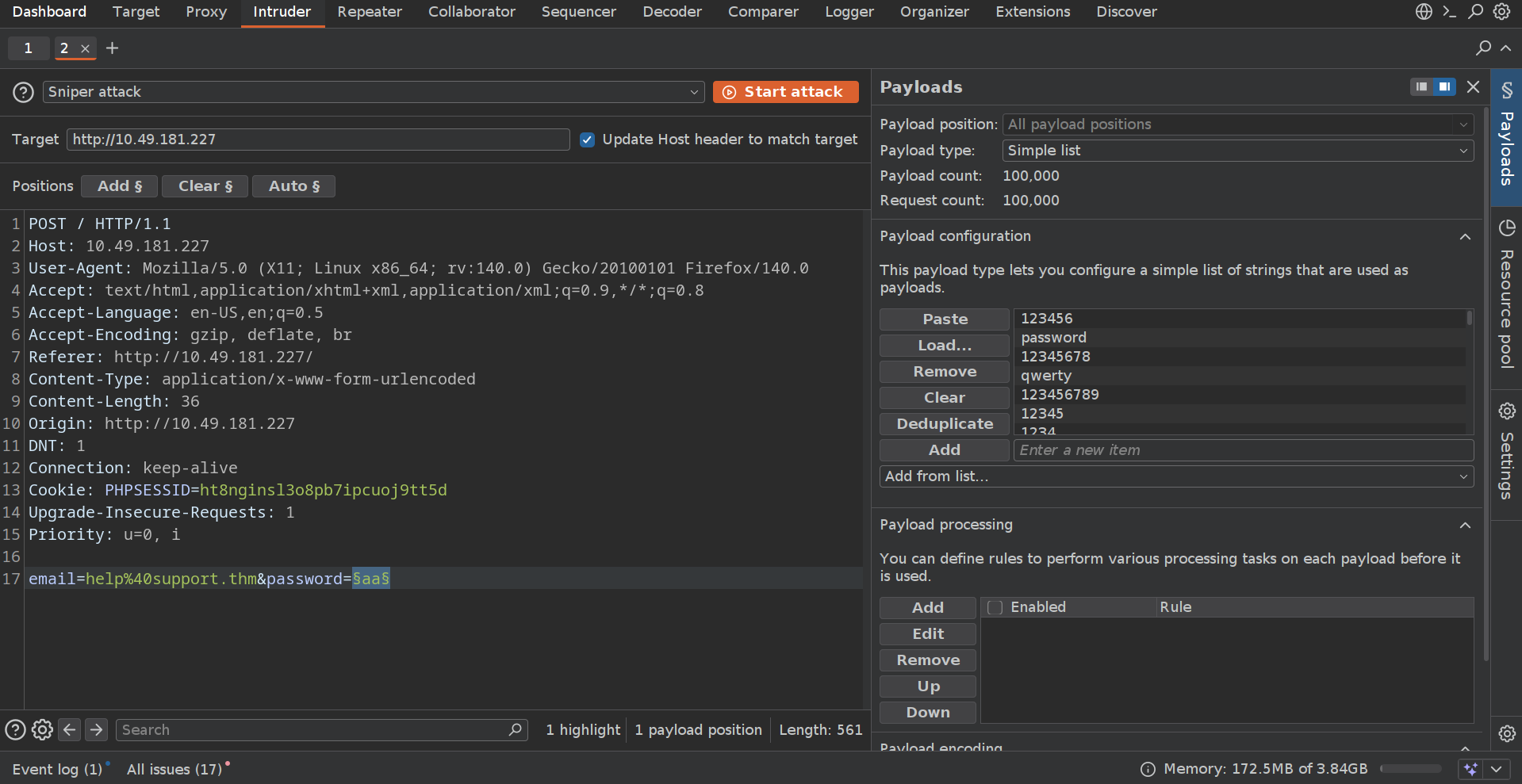Click the search field magnifier icon

coord(515,729)
